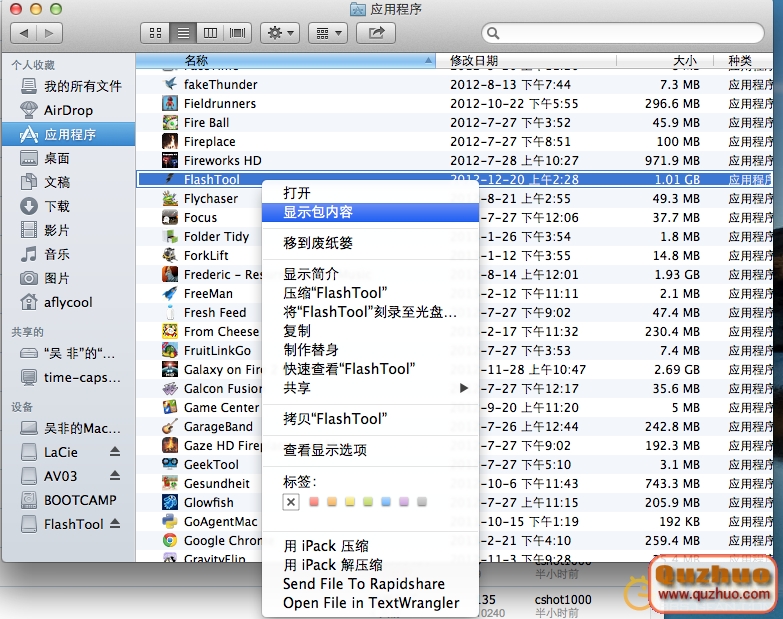783x619 pixels.
Task: Sort list by 种类 column header
Action: (x=744, y=60)
